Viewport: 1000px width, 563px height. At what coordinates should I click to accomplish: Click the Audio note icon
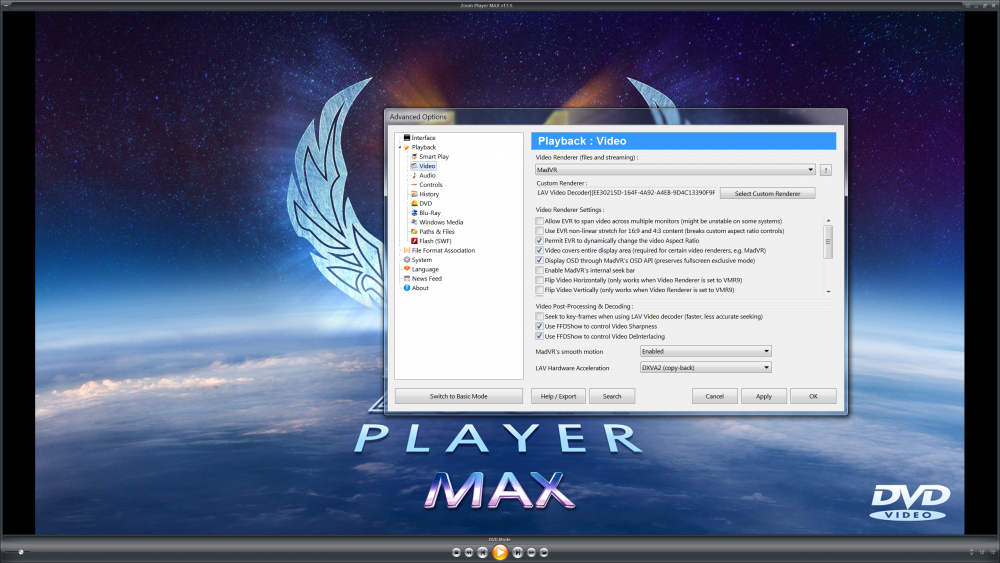[x=414, y=175]
